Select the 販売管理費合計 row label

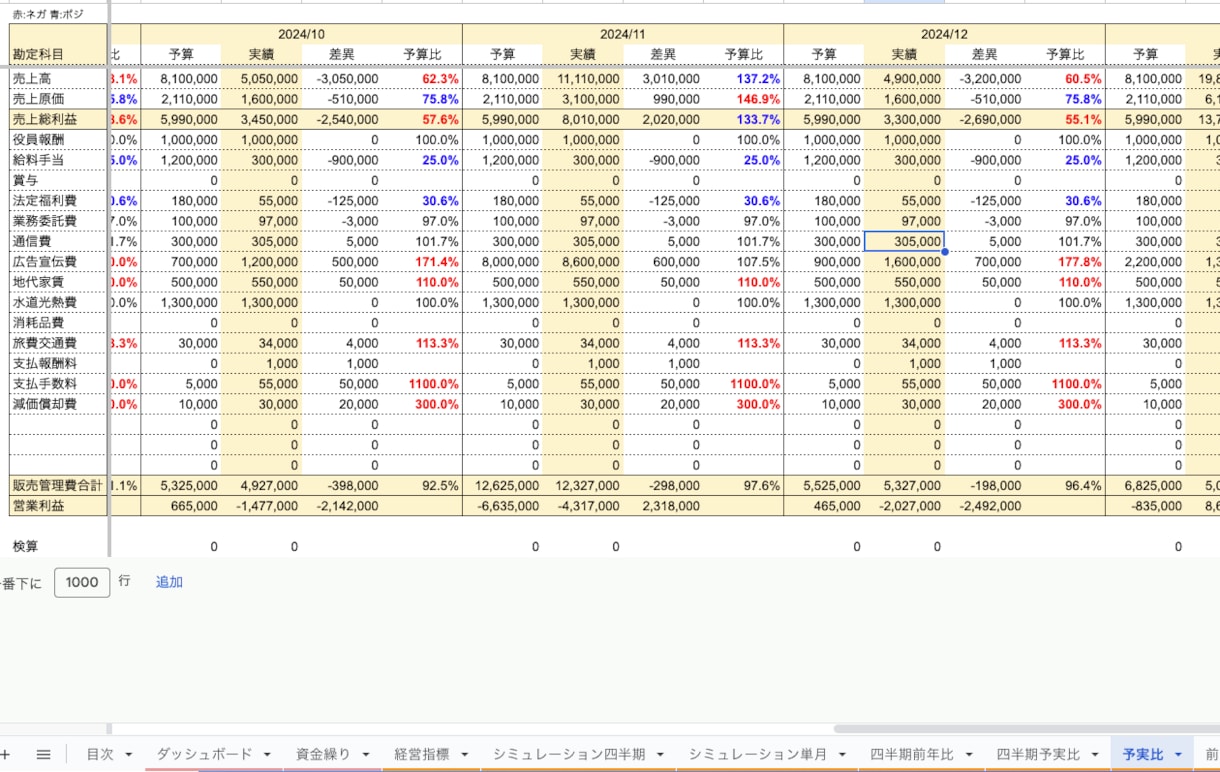click(57, 486)
